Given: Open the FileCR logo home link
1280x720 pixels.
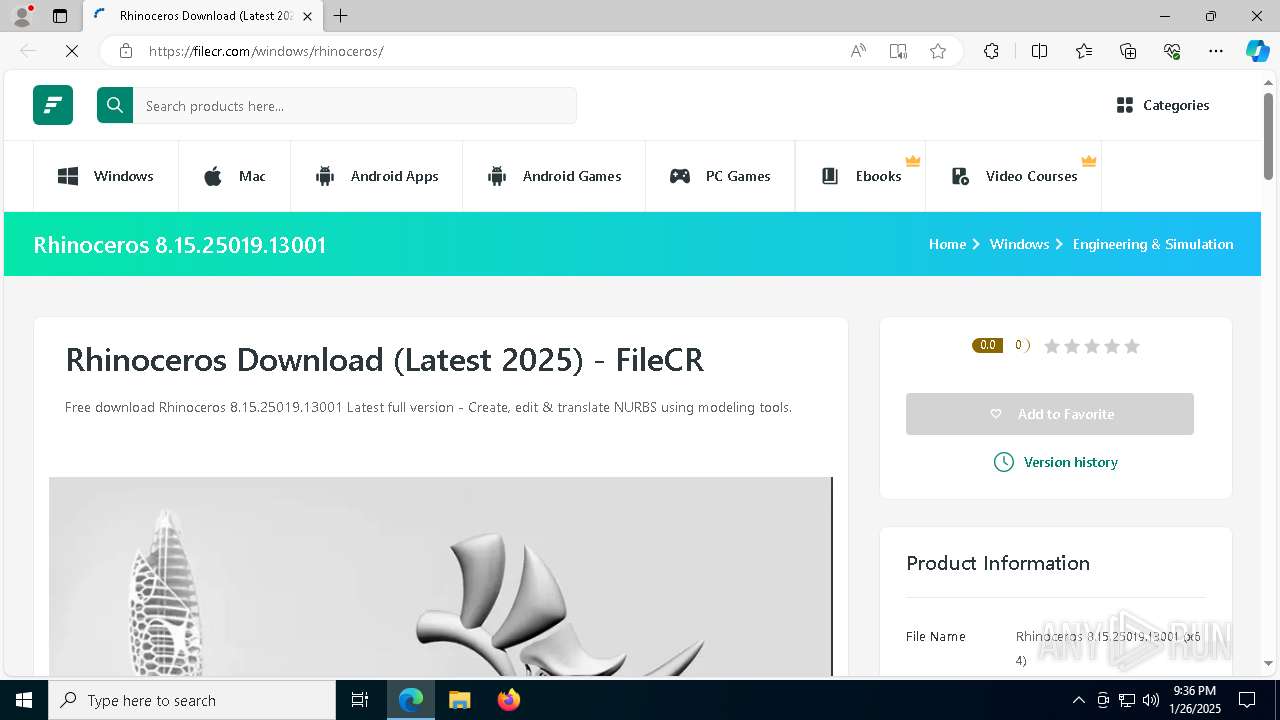Looking at the screenshot, I should [53, 105].
